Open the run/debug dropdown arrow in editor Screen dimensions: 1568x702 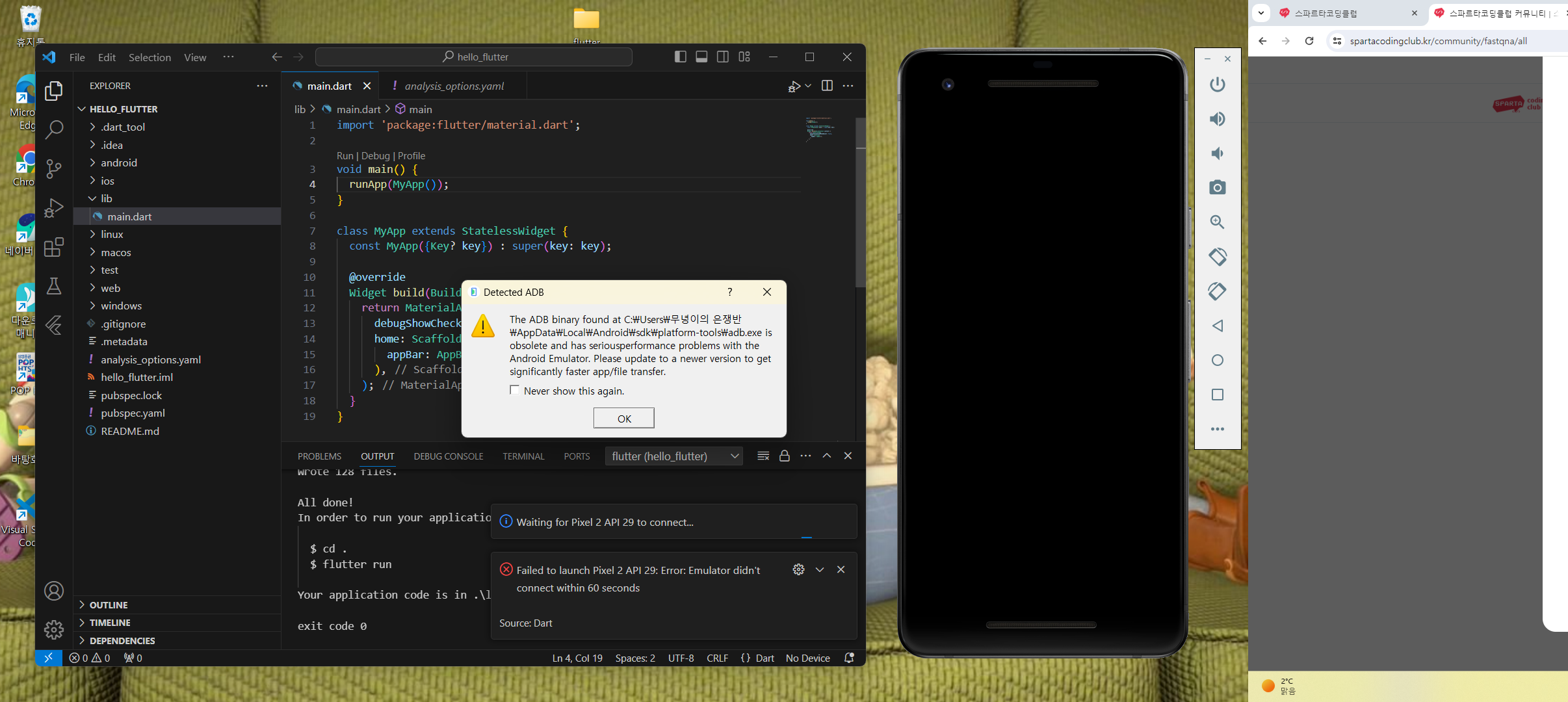[808, 86]
